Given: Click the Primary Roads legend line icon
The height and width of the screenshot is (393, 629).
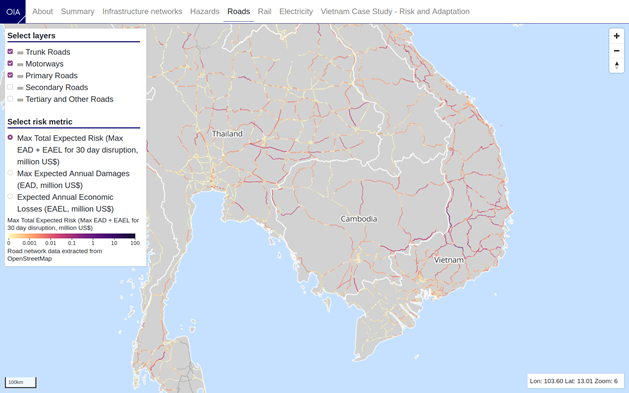Looking at the screenshot, I should [20, 76].
